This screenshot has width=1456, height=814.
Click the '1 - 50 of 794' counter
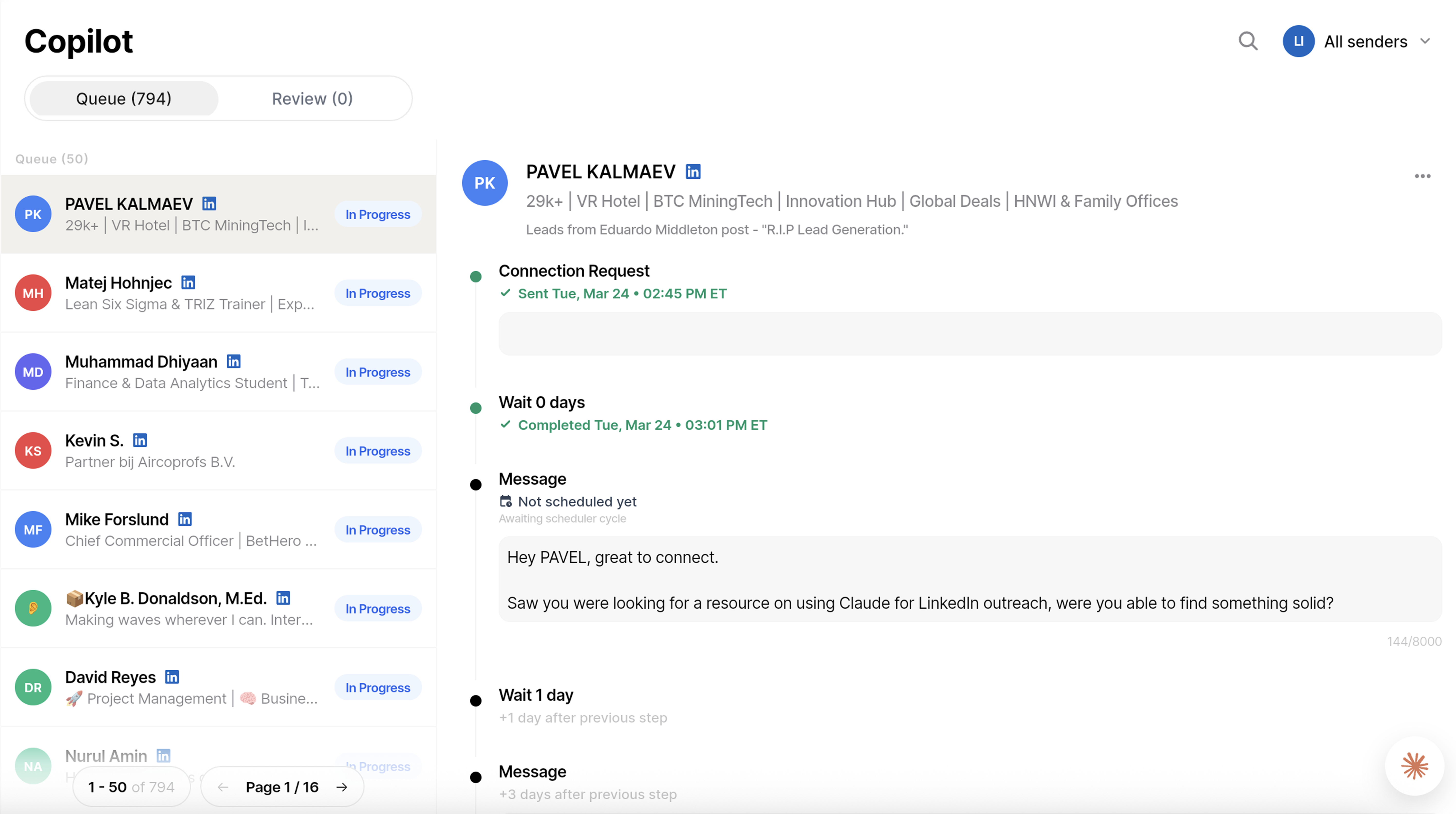click(131, 787)
